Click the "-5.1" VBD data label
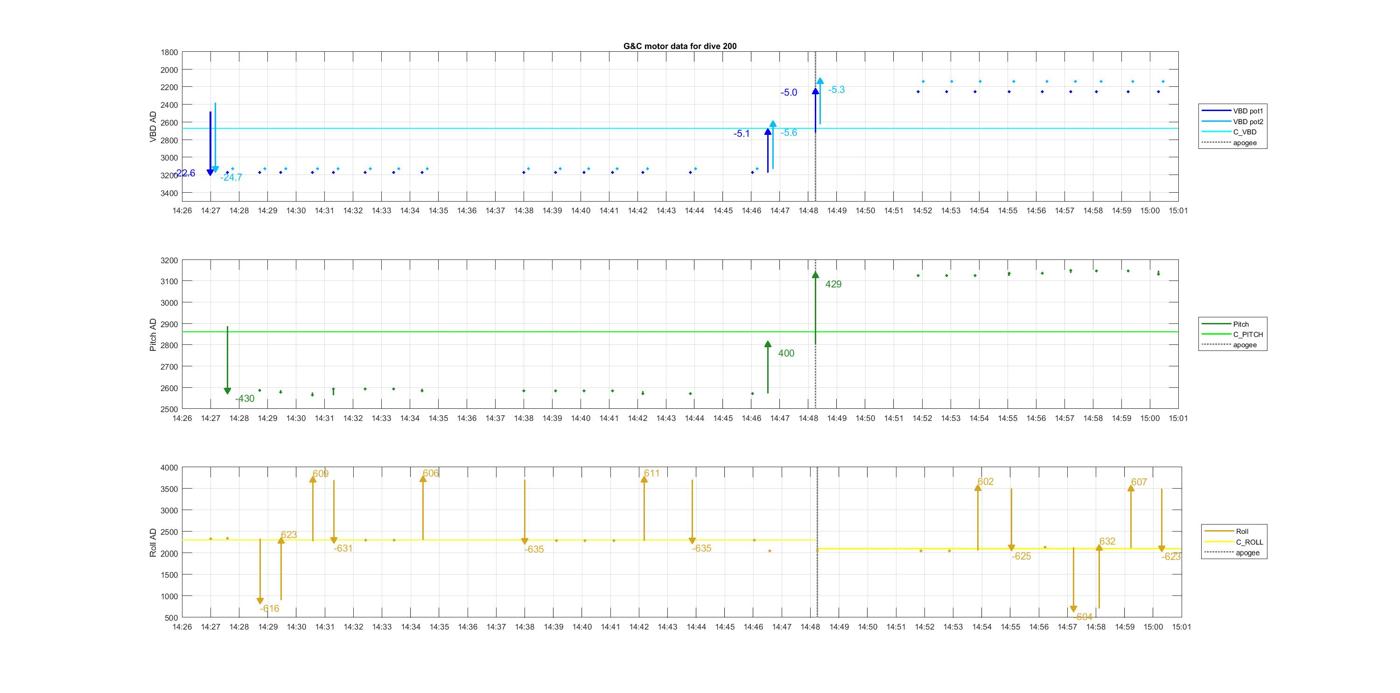Screen dimensions: 1400x693 [741, 133]
